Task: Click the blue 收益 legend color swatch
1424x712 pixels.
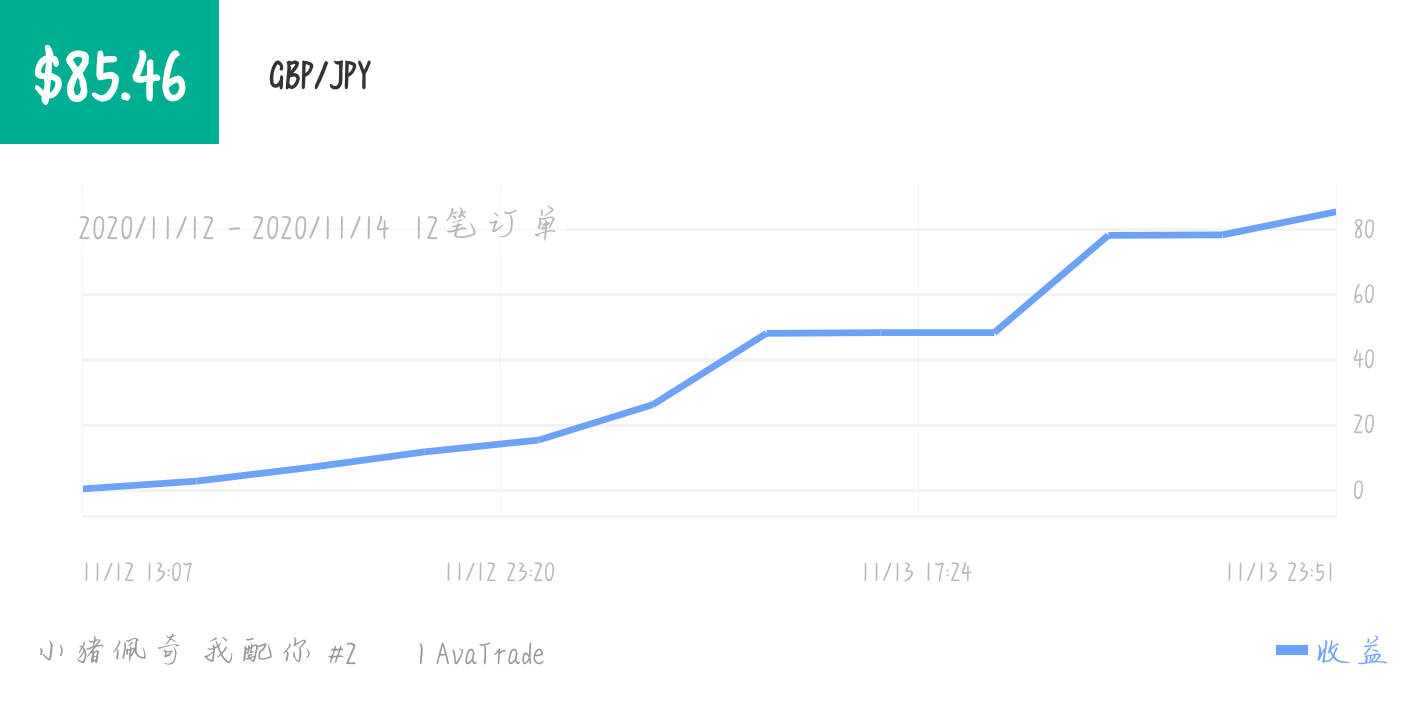Action: tap(1292, 651)
